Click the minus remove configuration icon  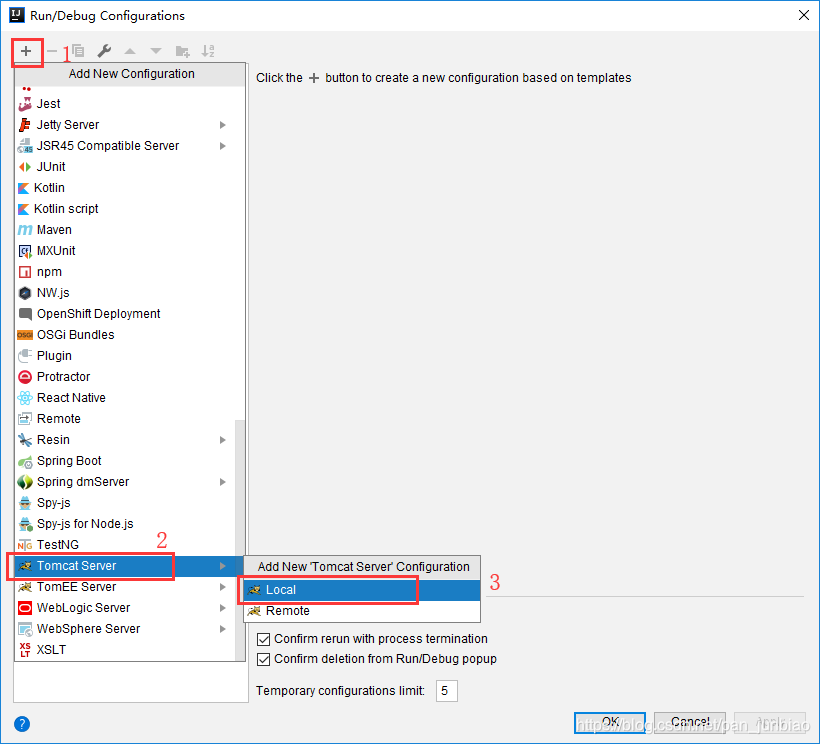click(x=52, y=51)
